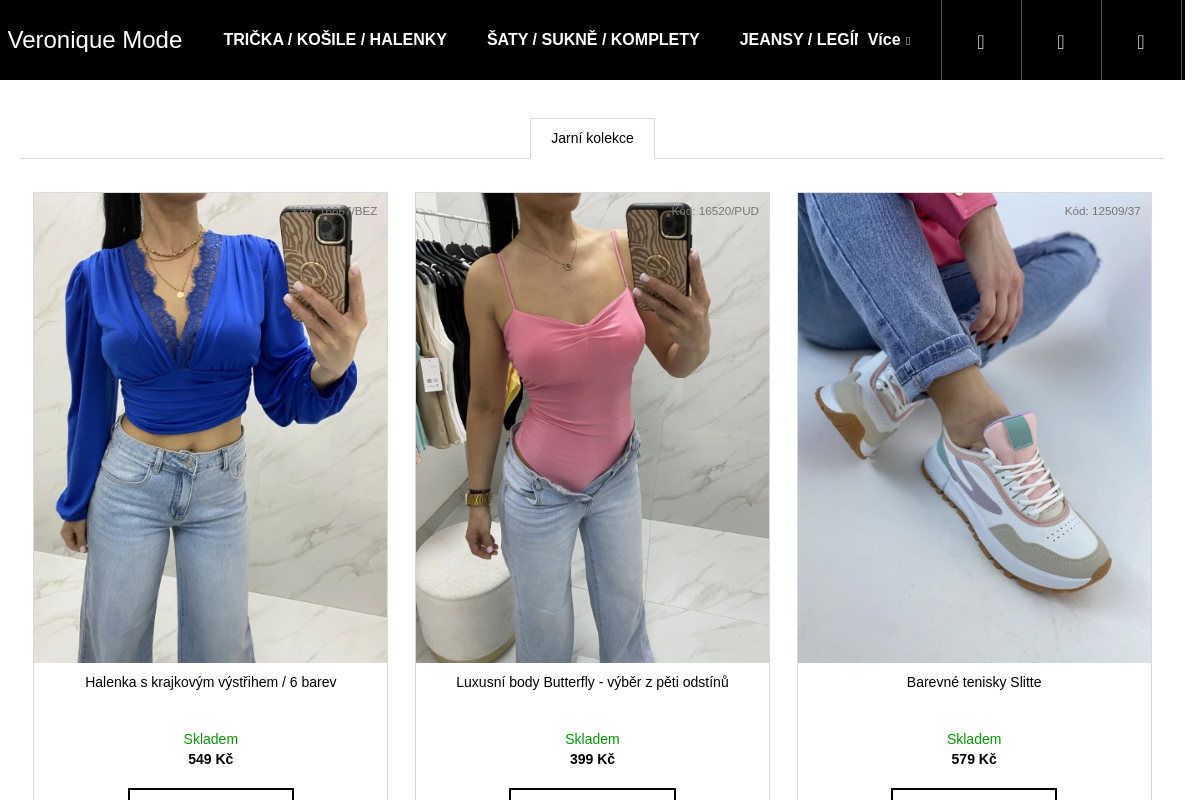The height and width of the screenshot is (800, 1200).
Task: Open blue lace blouse product photo
Action: click(211, 428)
